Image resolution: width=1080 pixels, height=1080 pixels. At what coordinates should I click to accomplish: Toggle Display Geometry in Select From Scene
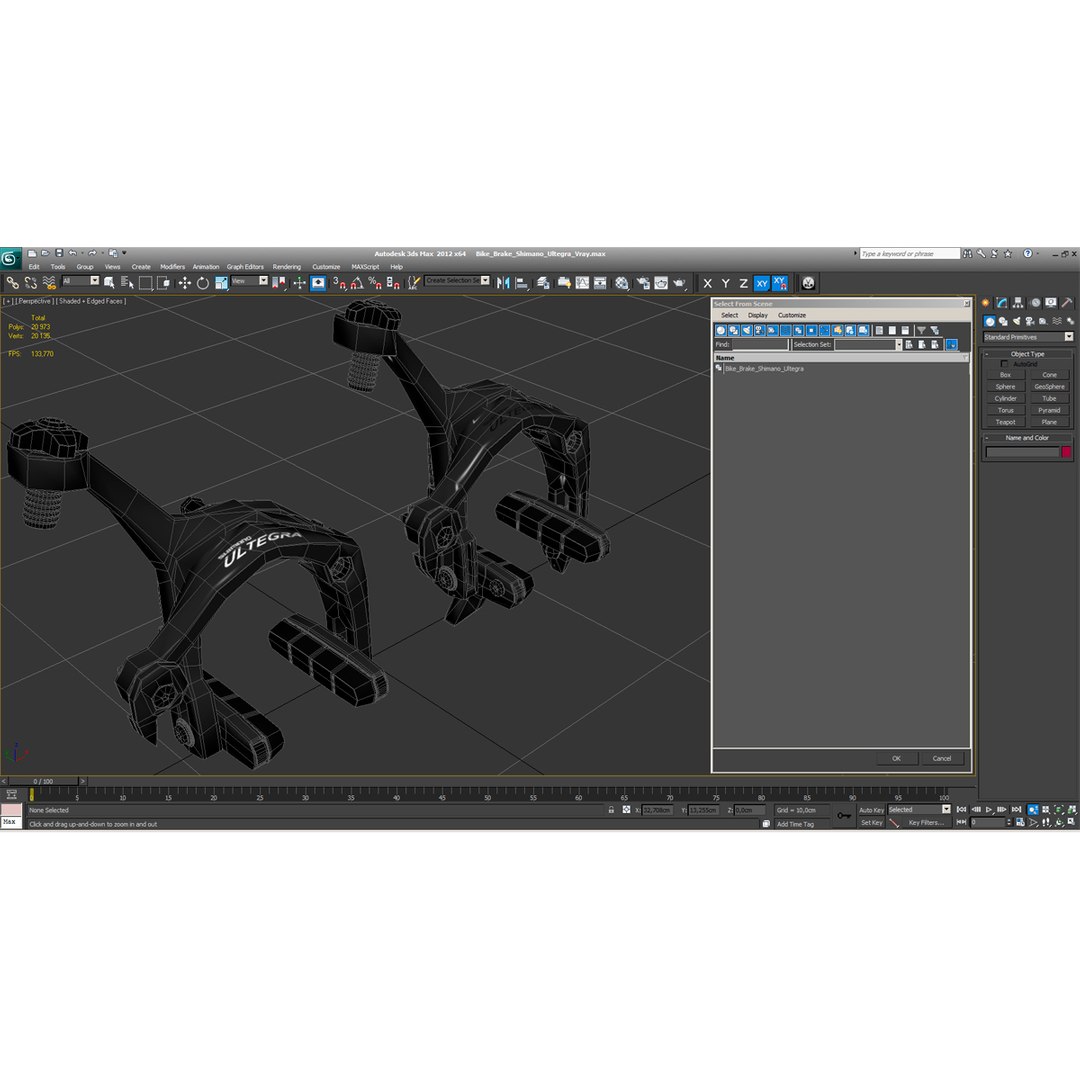tap(721, 331)
